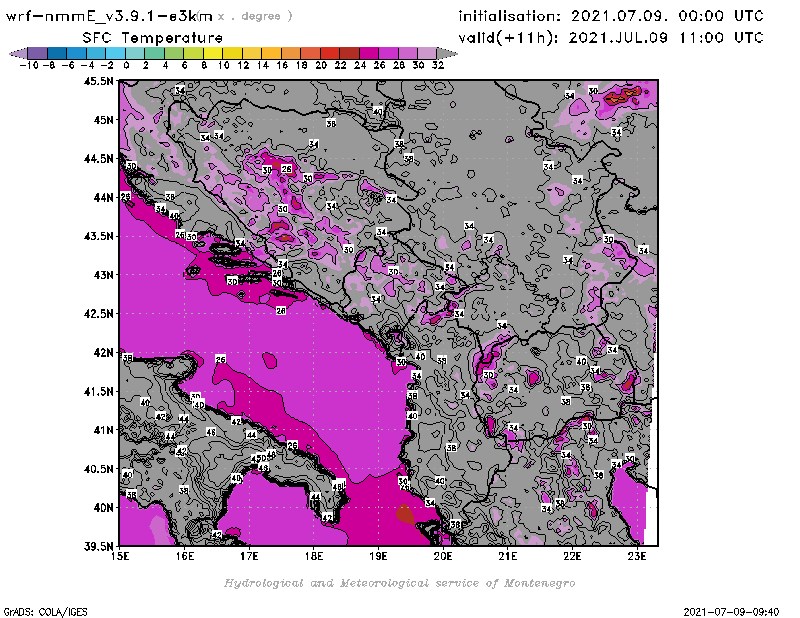Click the 'GrADS: COLA/IGES' credit text
This screenshot has height=618, width=800.
(x=45, y=612)
